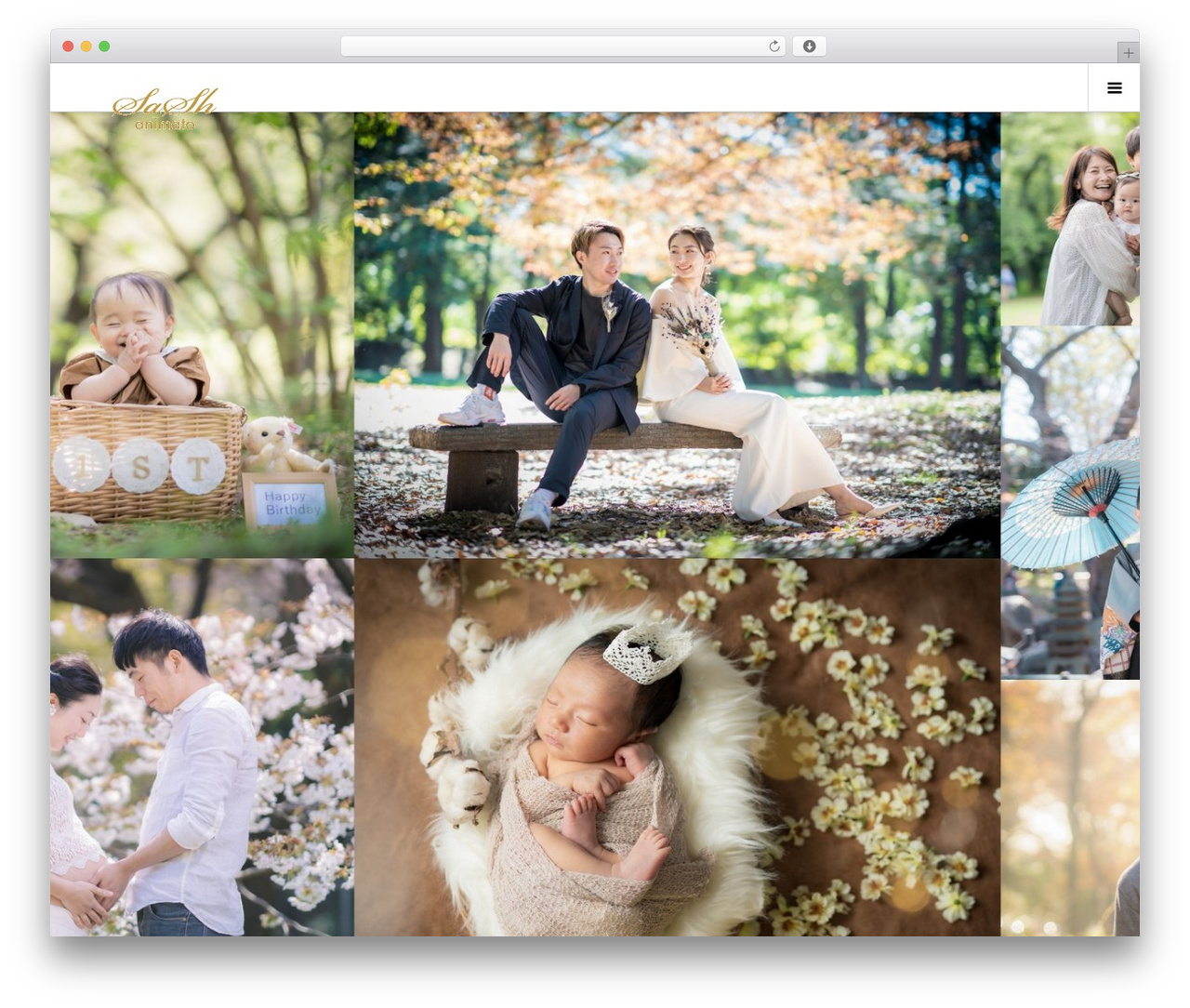Image resolution: width=1190 pixels, height=1008 pixels.
Task: Open the blue parasol kimono photo
Action: pos(1070,502)
